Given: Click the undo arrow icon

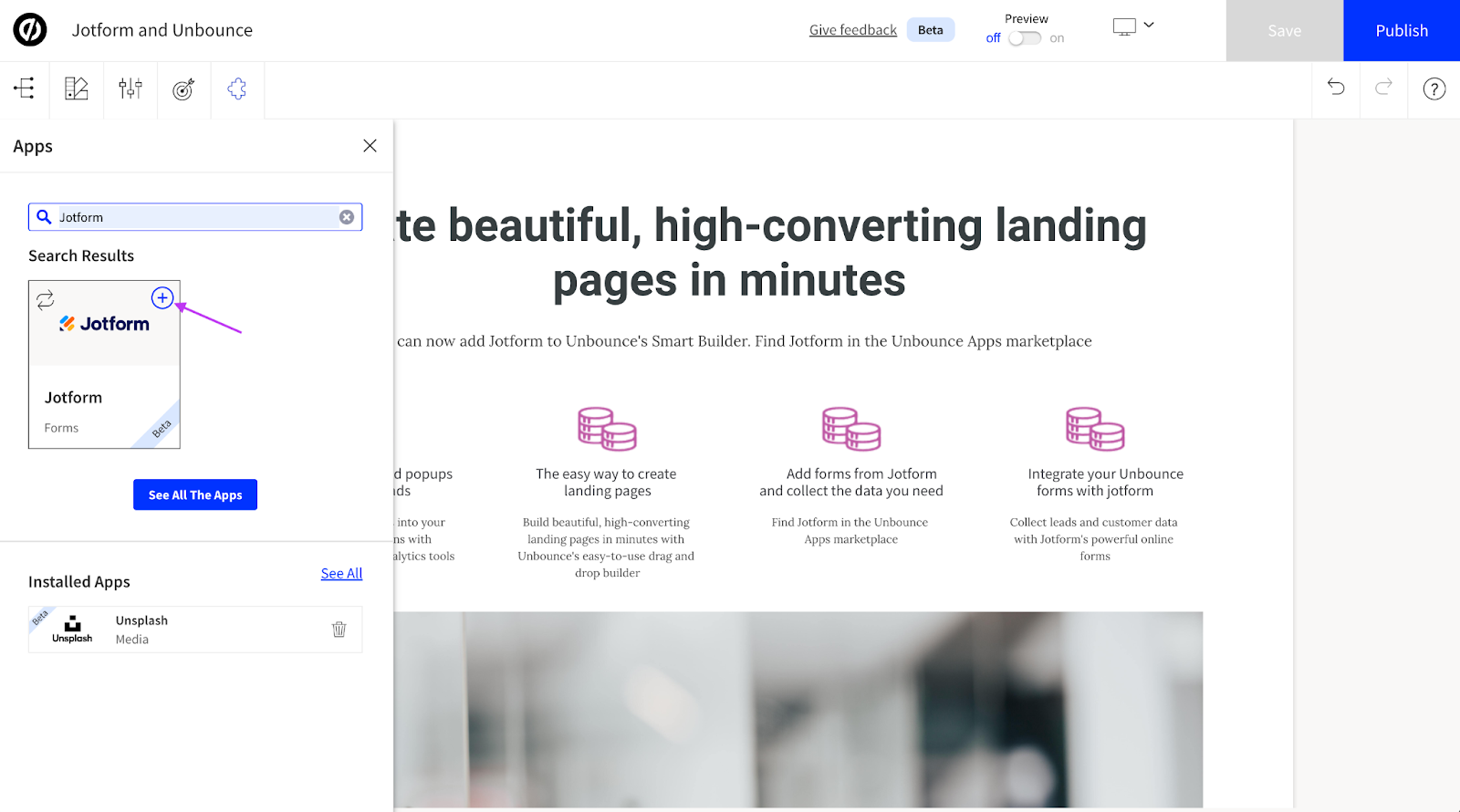Looking at the screenshot, I should pyautogui.click(x=1336, y=88).
